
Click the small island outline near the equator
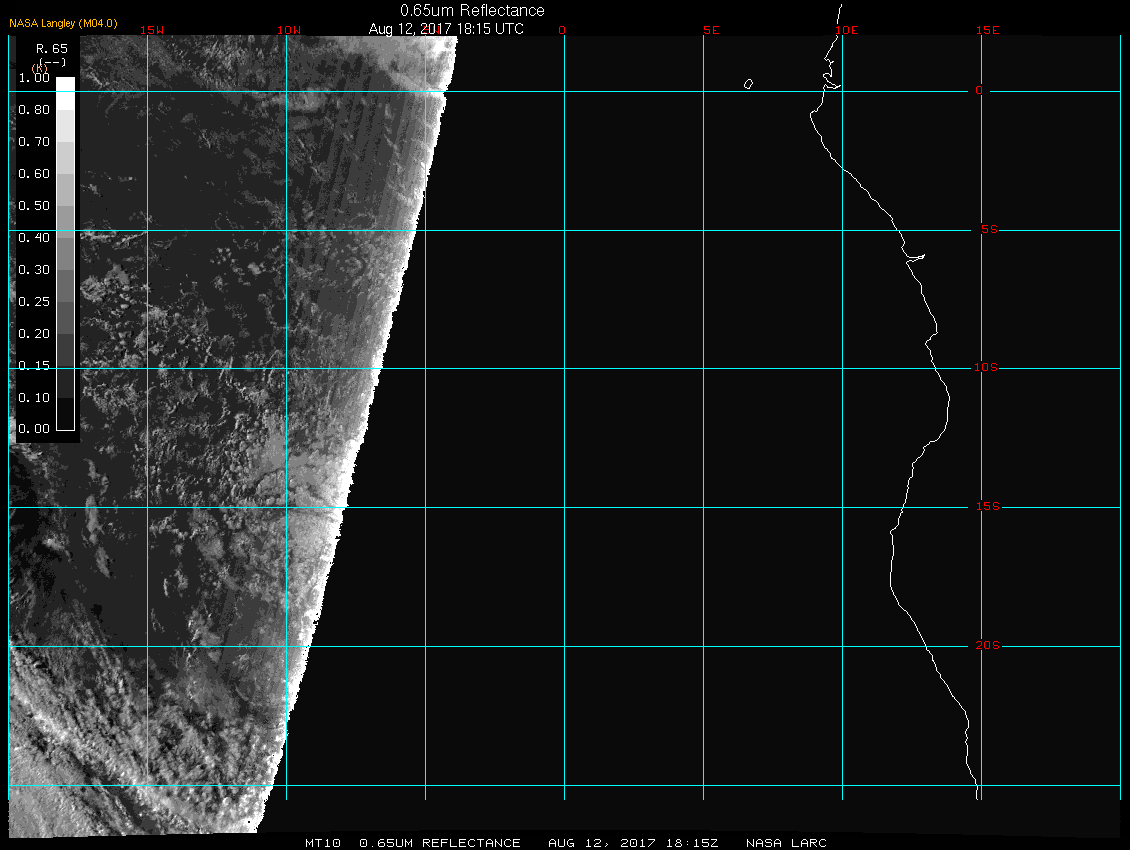point(748,84)
